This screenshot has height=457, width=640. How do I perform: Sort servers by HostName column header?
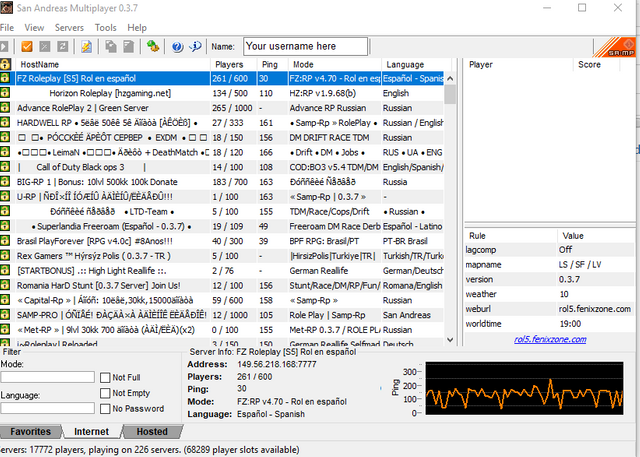112,64
